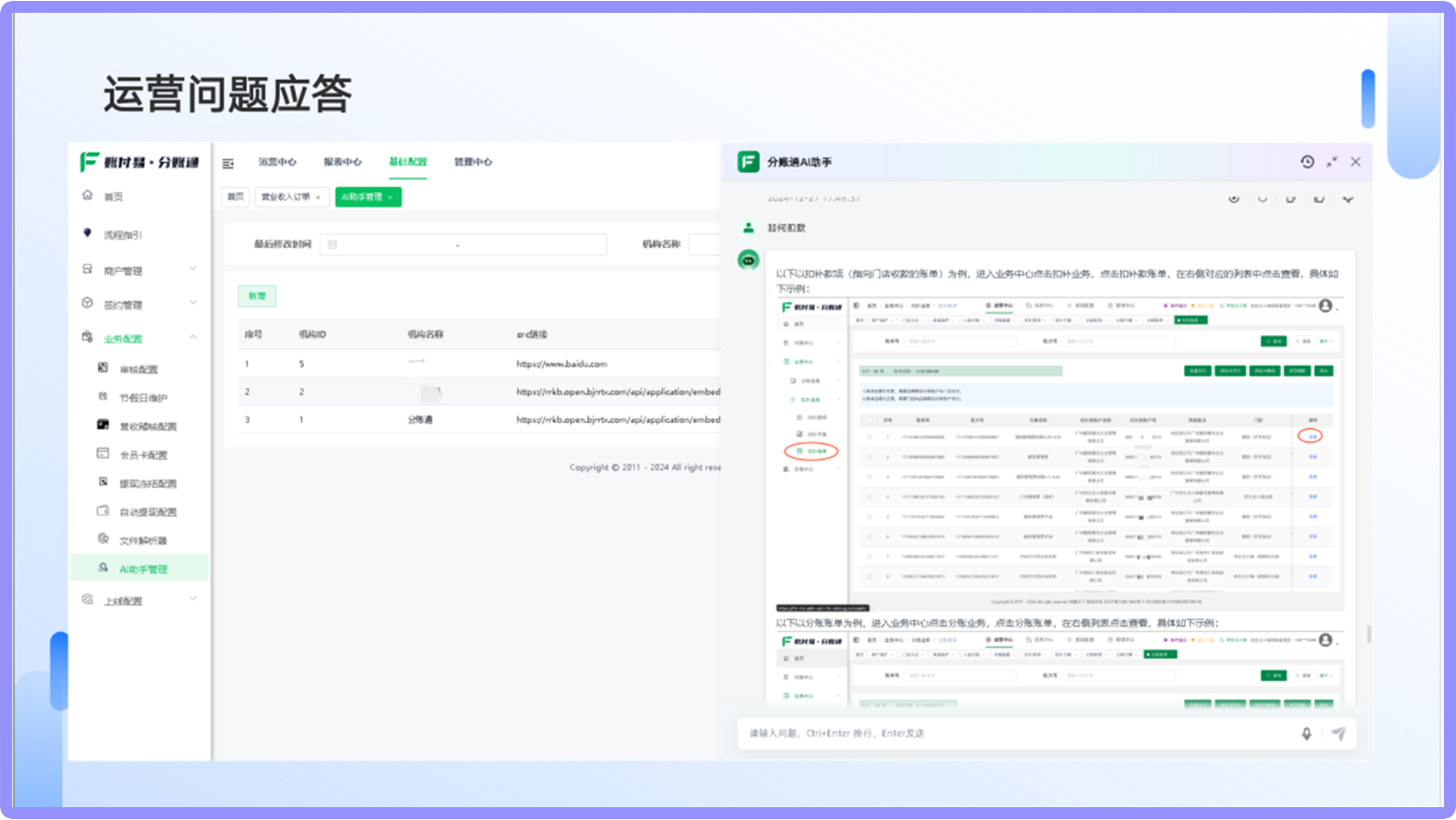Click the green 新增 button

(x=256, y=296)
